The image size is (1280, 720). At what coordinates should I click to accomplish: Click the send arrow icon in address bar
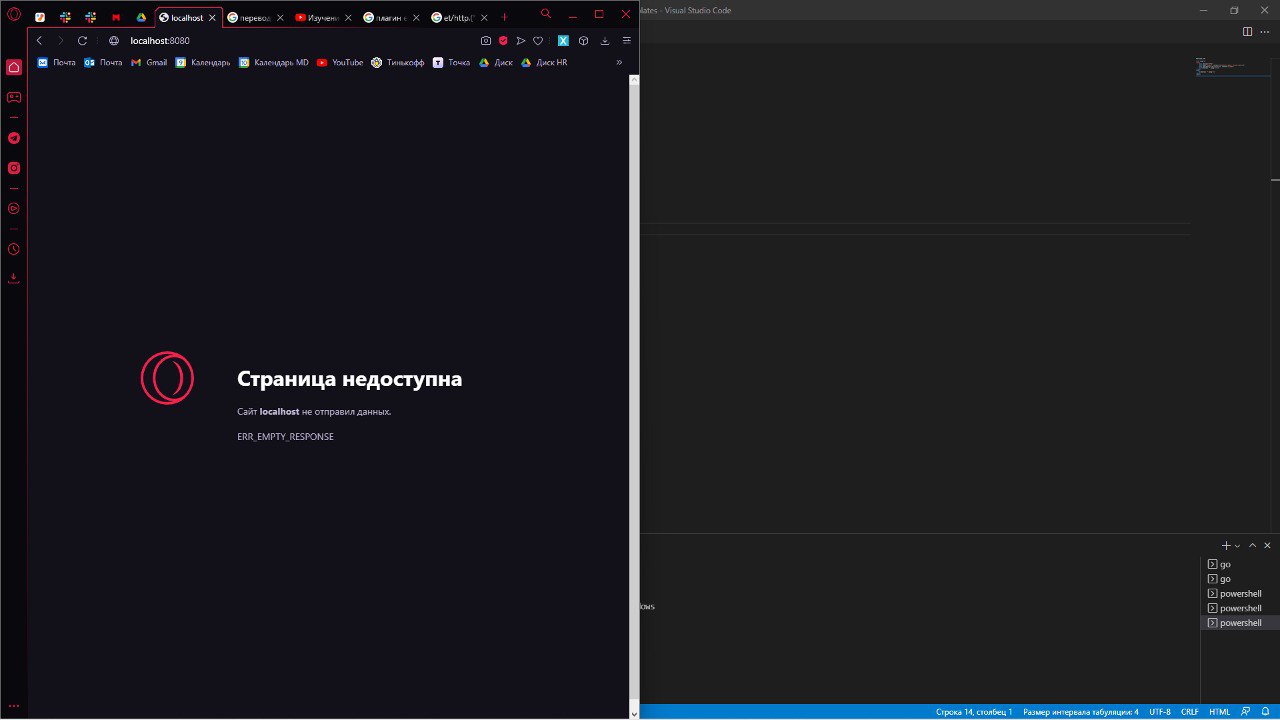520,41
